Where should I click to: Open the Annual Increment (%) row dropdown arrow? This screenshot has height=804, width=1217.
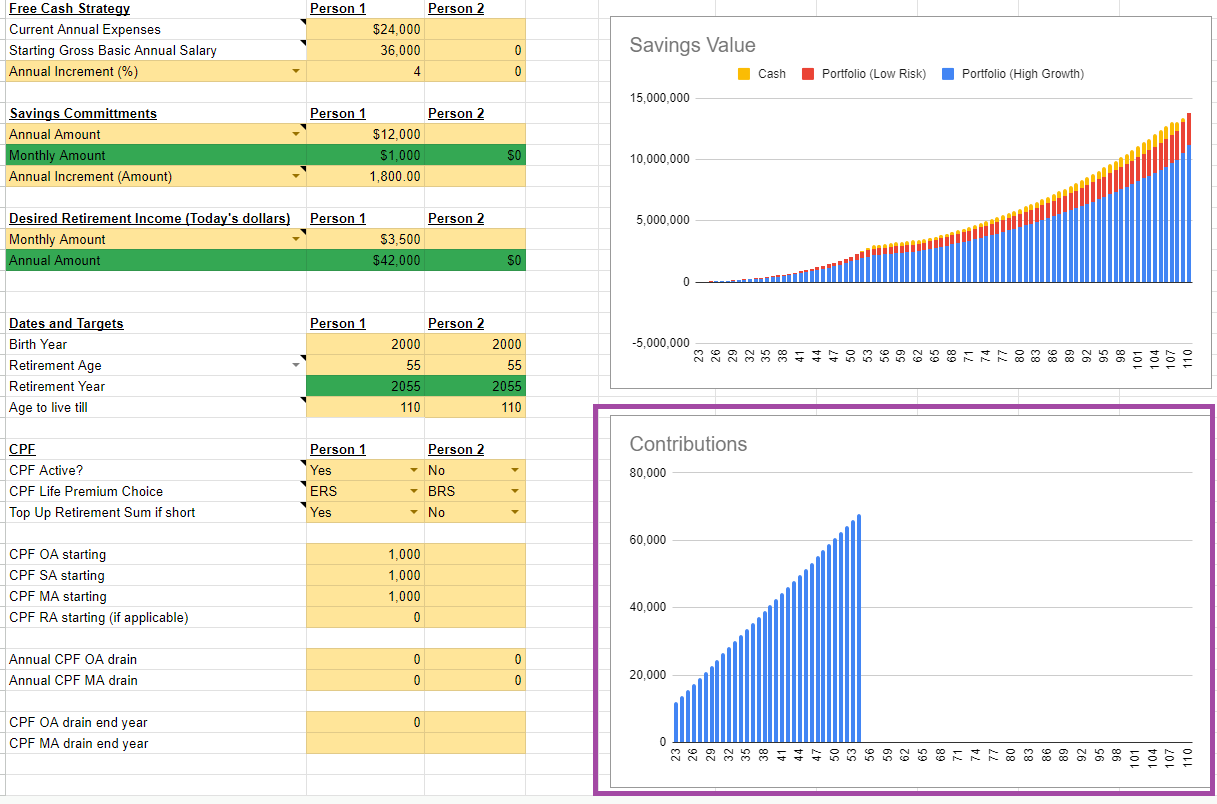click(x=295, y=72)
